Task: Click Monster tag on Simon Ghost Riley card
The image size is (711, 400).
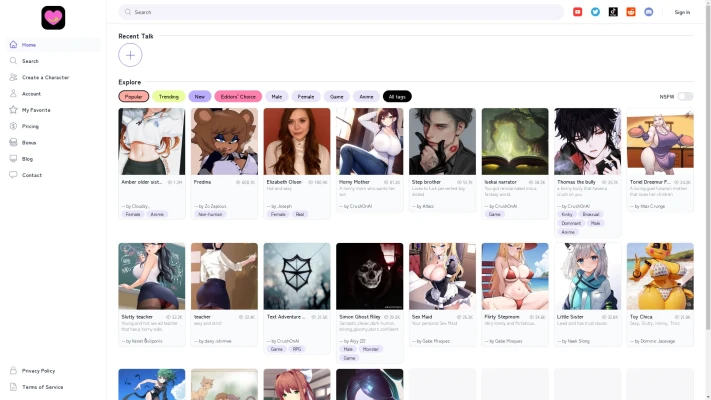Action: tap(370, 349)
